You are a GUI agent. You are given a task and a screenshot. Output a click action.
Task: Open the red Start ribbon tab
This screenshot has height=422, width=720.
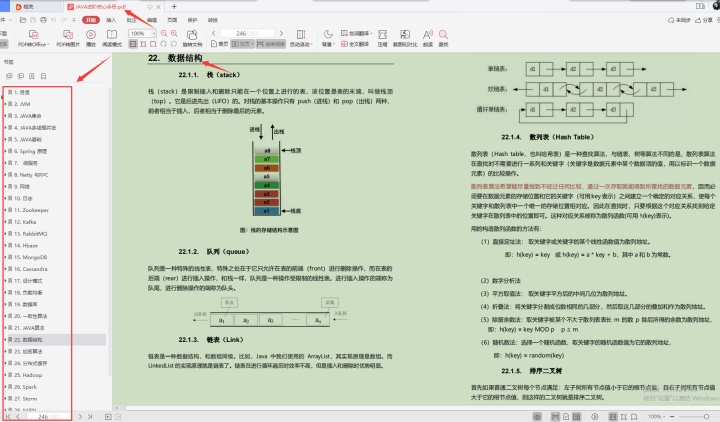(91, 20)
